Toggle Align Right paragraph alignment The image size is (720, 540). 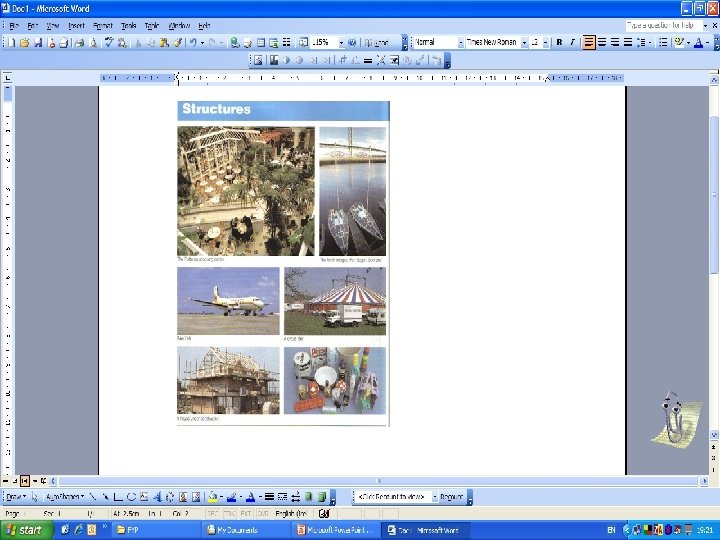(x=615, y=43)
